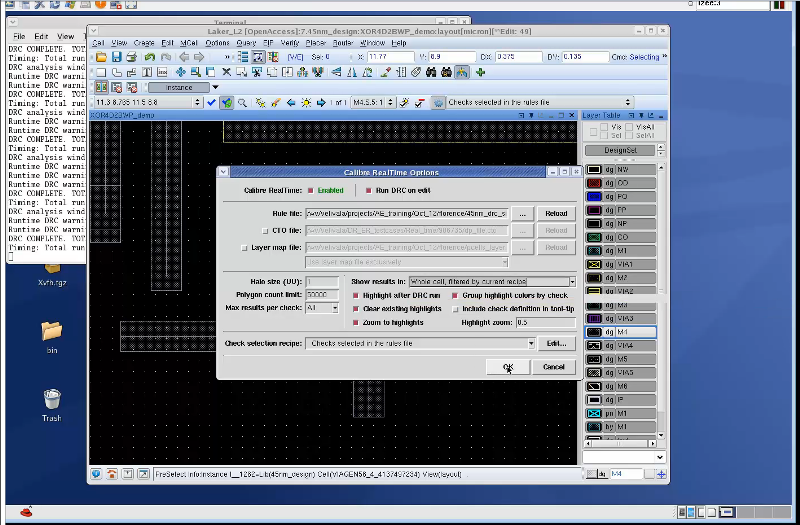800x525 pixels.
Task: Click the first binoculars search icon
Action: 431,72
